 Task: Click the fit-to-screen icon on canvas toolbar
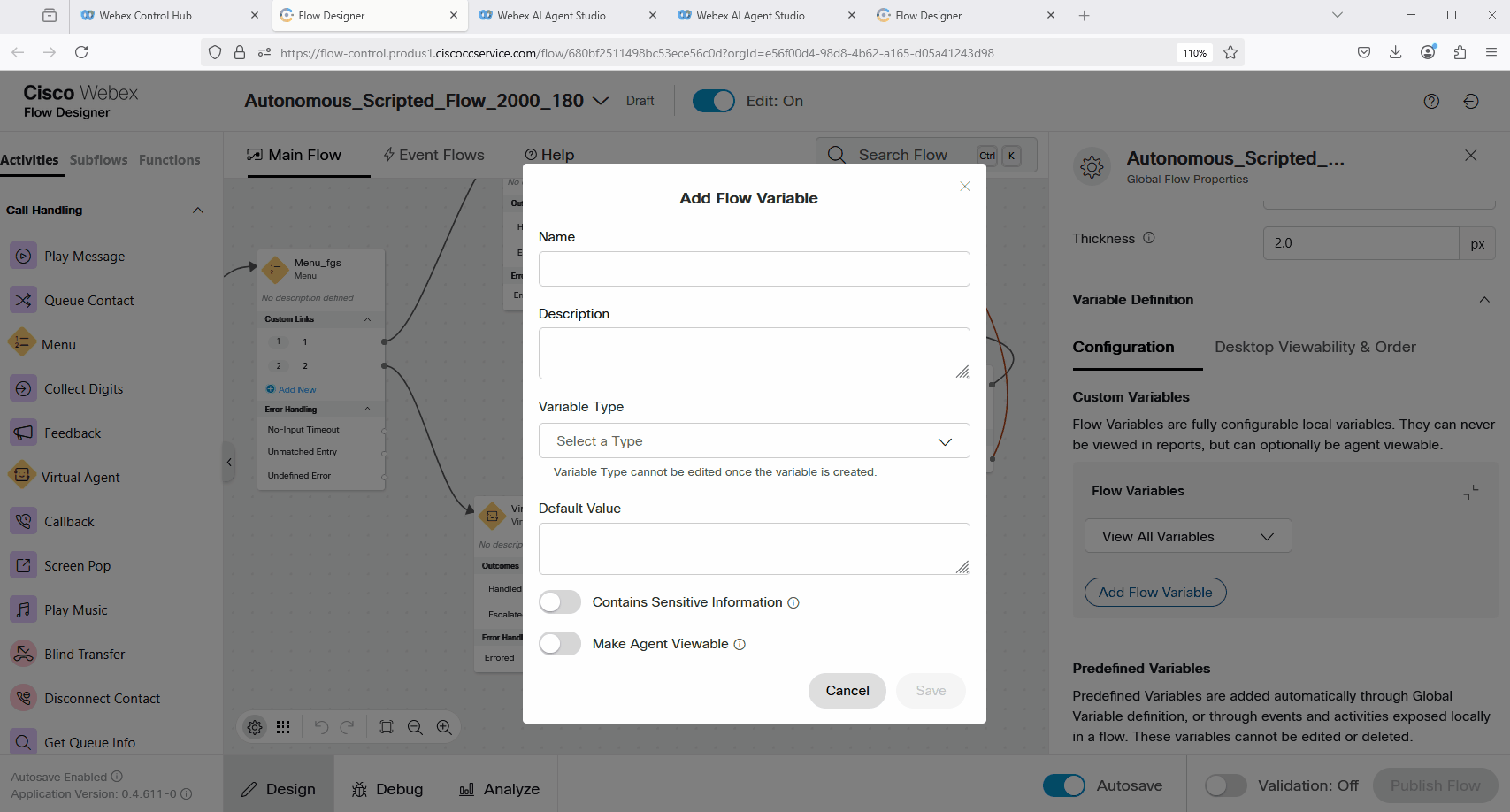(387, 727)
